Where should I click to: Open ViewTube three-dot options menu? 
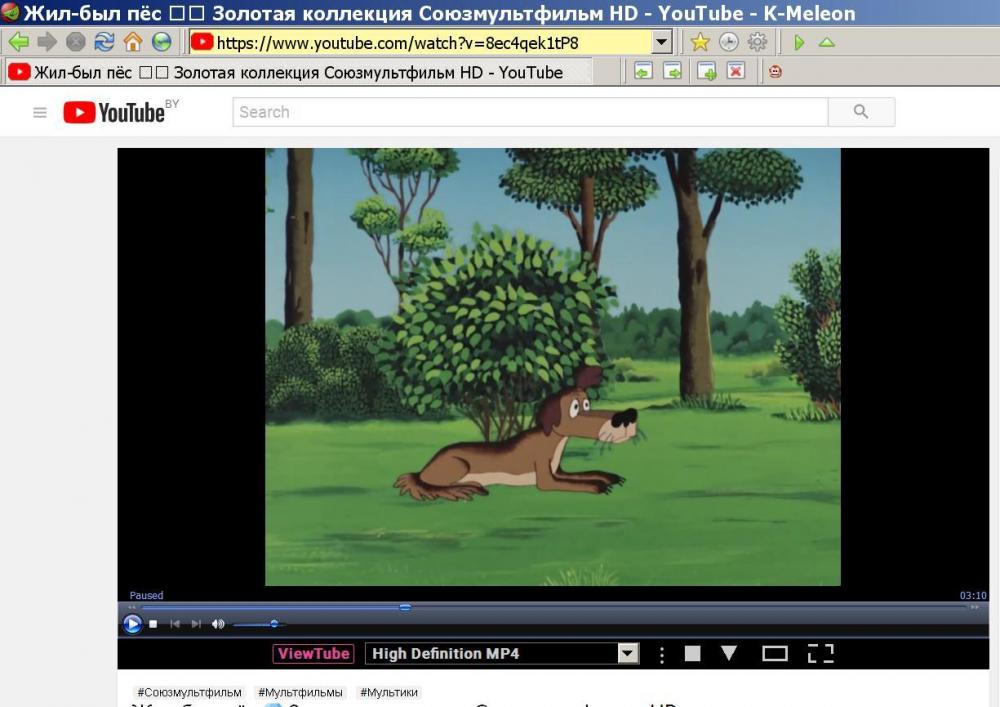tap(662, 654)
